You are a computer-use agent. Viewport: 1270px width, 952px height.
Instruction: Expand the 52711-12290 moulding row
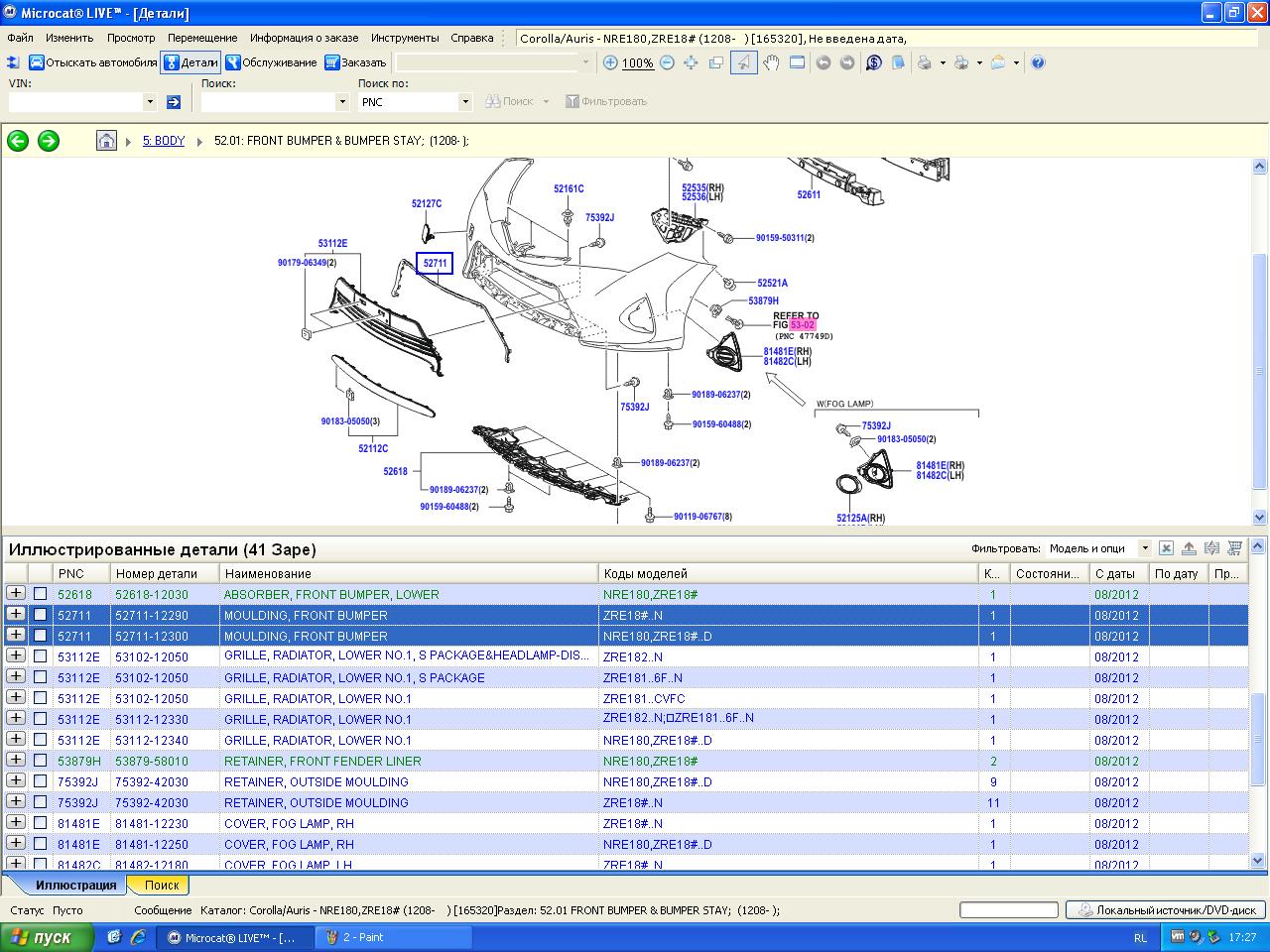coord(16,615)
